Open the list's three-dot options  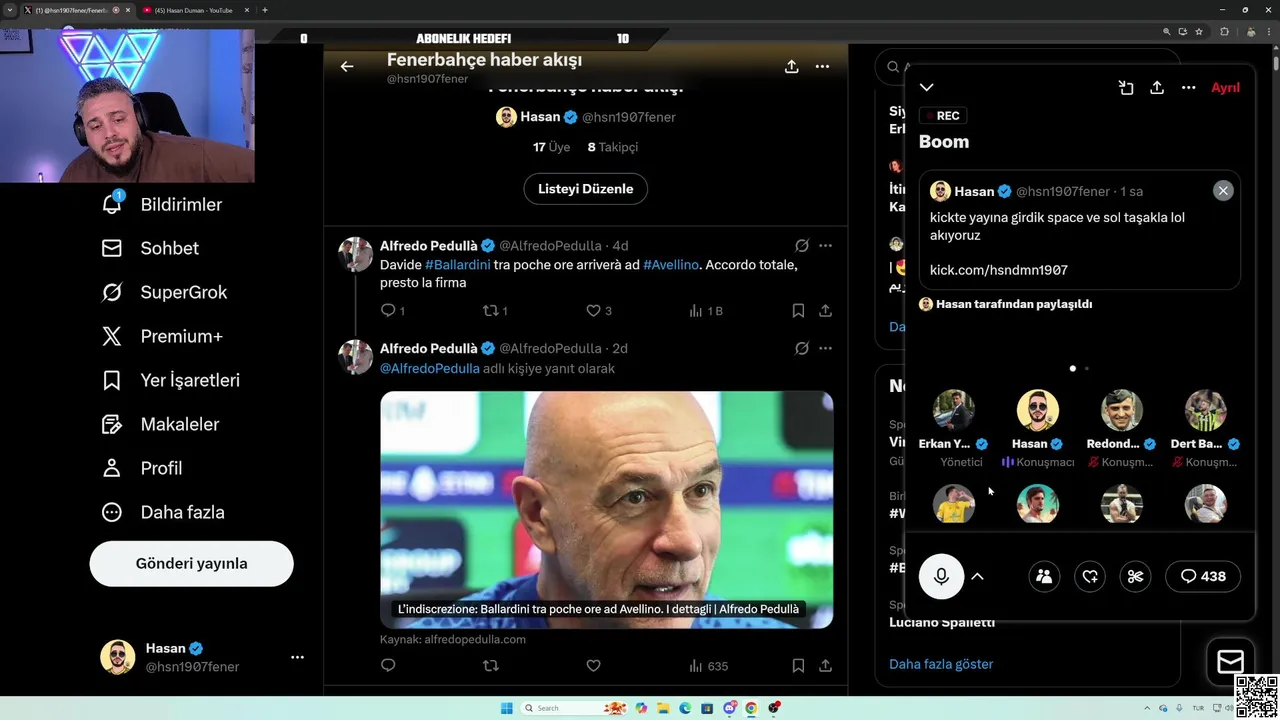[822, 67]
